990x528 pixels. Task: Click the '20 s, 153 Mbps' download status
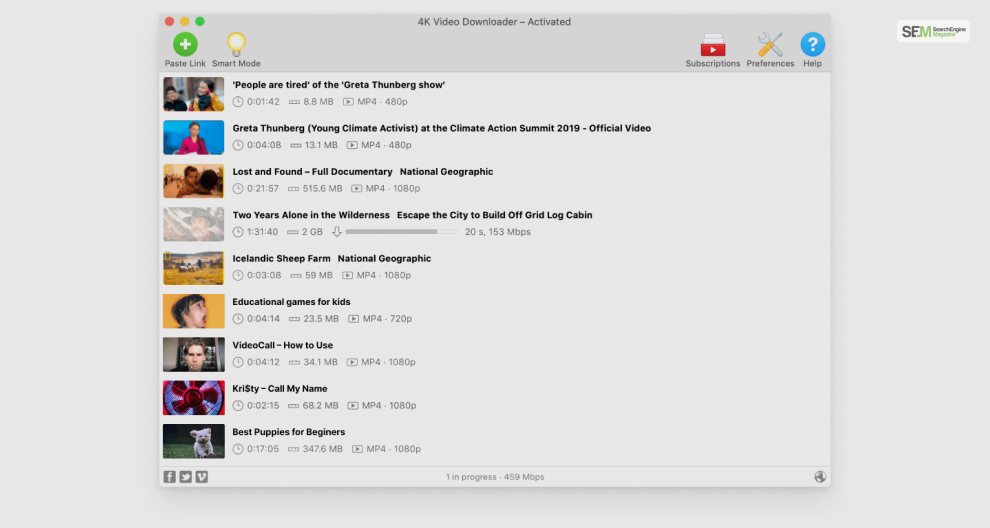[x=498, y=232]
